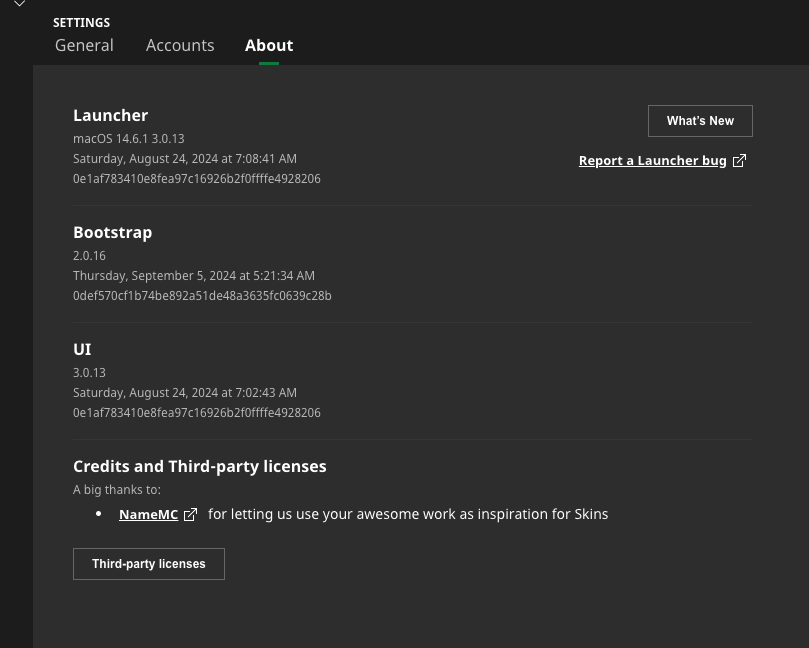Click the external-link icon next to NameMC
The image size is (809, 648).
[190, 515]
